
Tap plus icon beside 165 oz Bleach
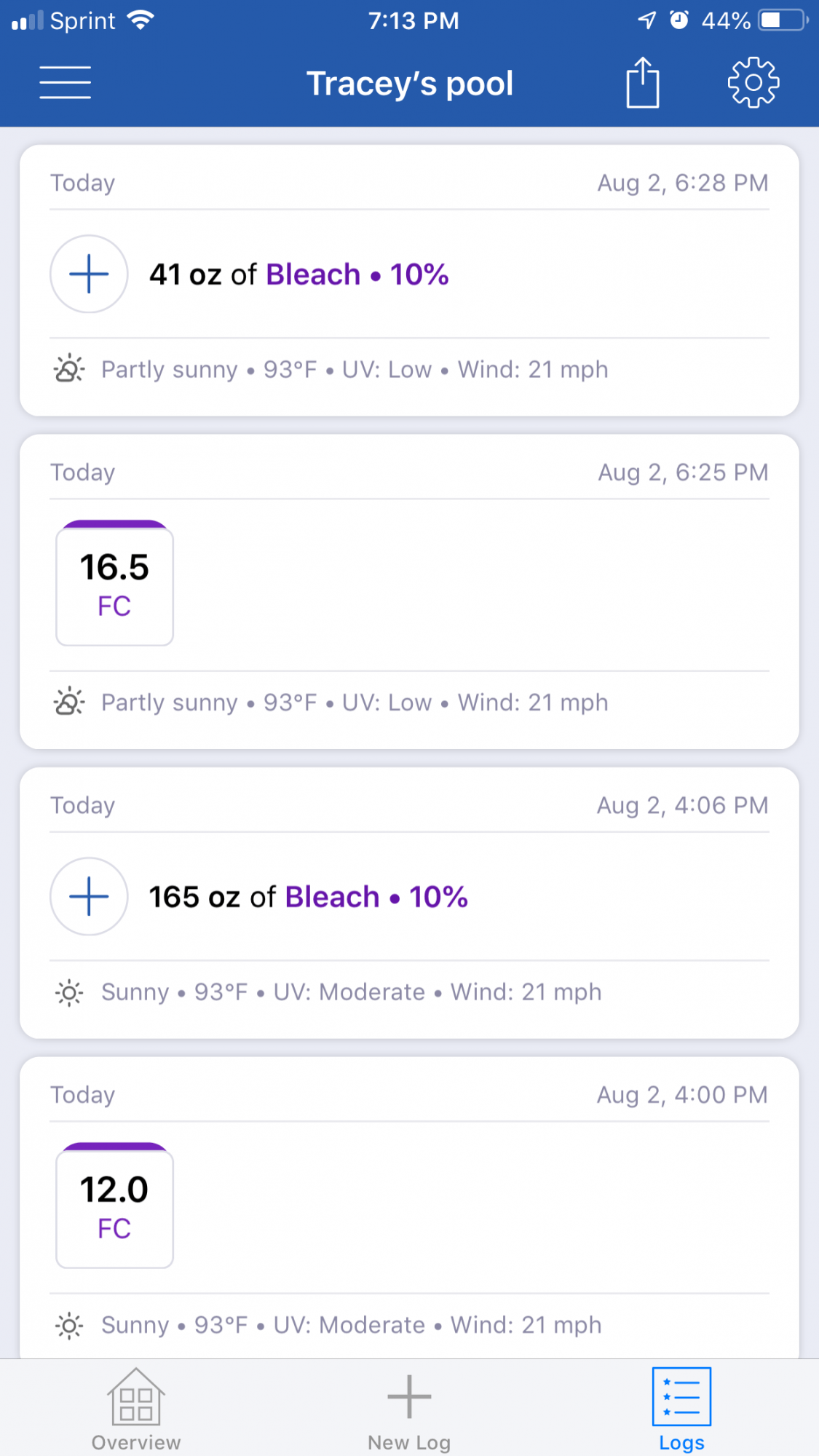click(x=89, y=897)
